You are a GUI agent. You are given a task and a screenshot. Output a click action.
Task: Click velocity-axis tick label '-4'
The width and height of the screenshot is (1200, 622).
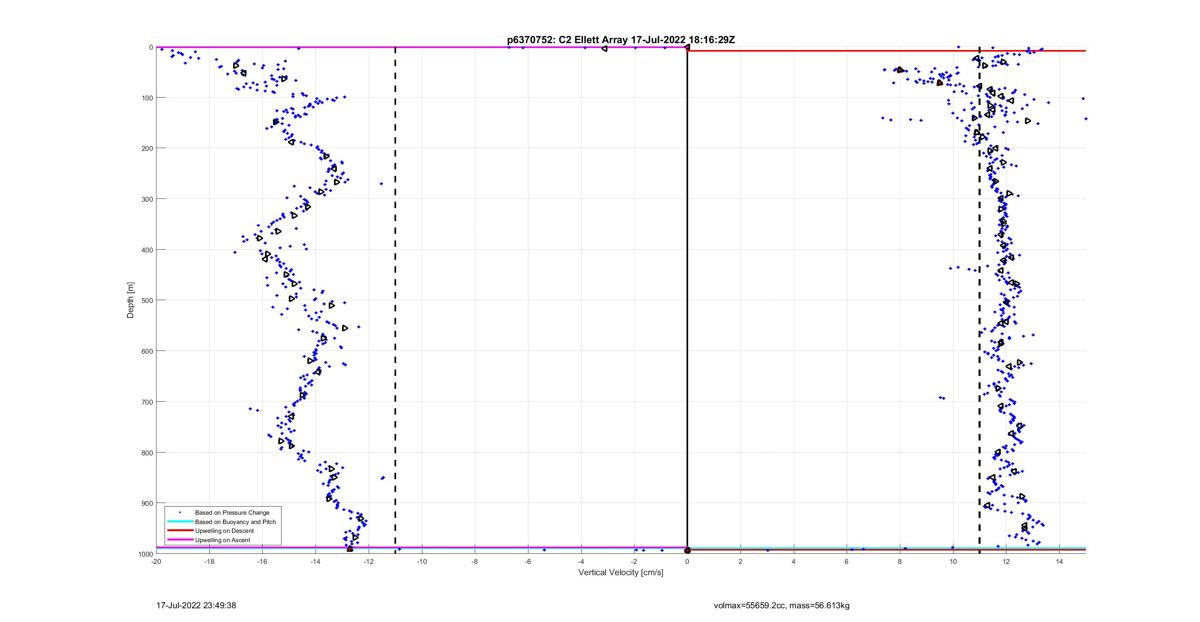(x=581, y=562)
